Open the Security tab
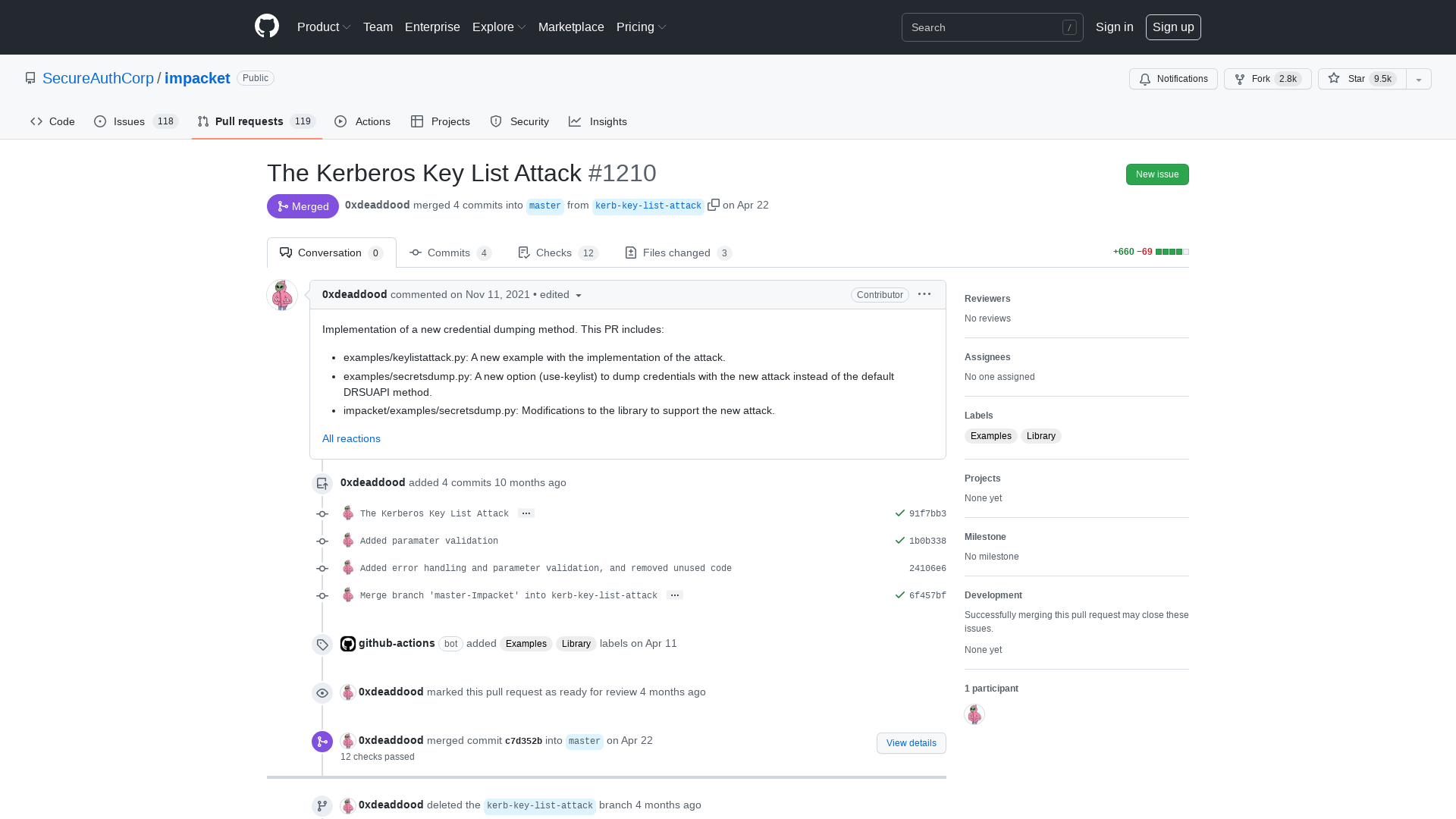 point(519,121)
